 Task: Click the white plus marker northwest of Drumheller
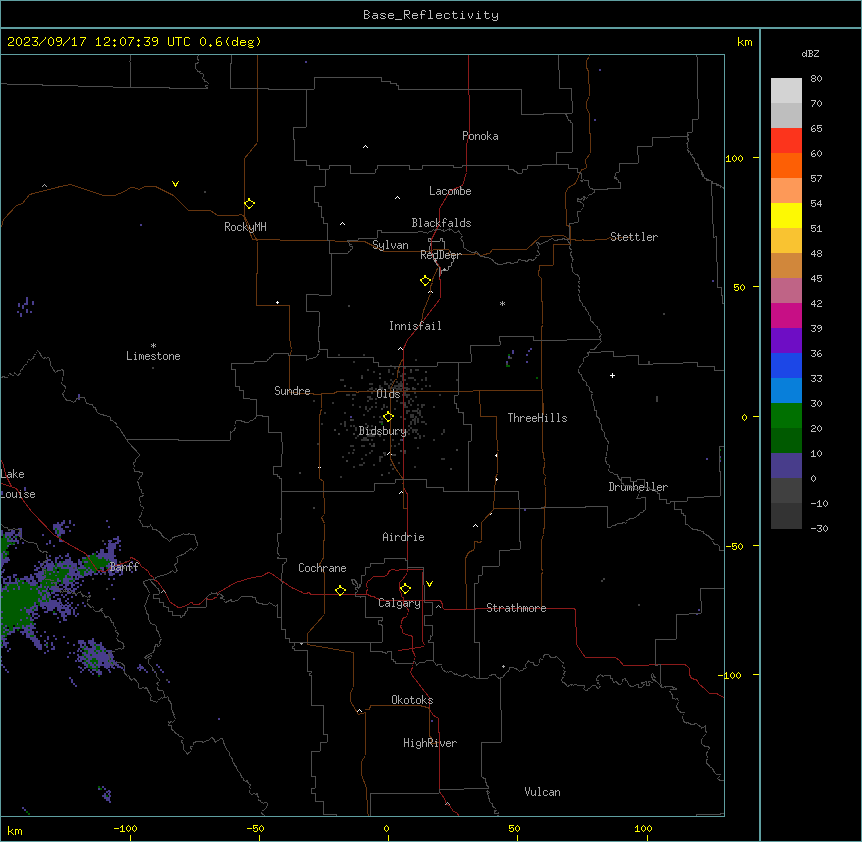coord(612,375)
